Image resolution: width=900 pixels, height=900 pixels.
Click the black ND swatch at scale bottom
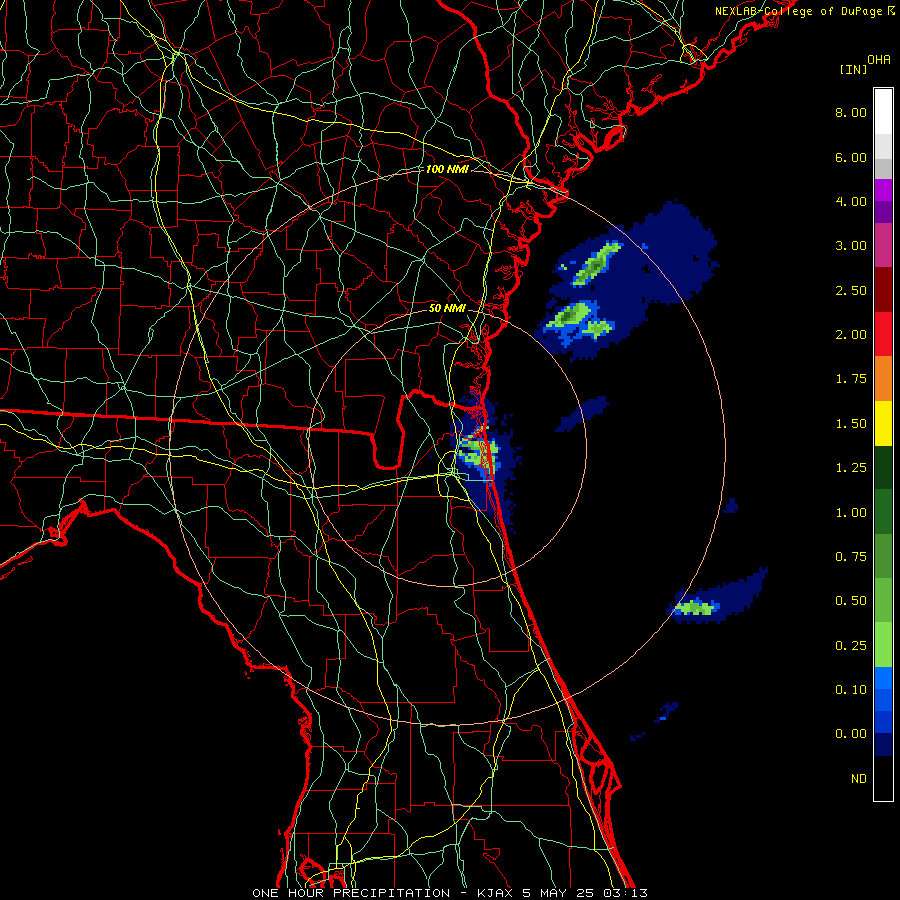pyautogui.click(x=883, y=778)
